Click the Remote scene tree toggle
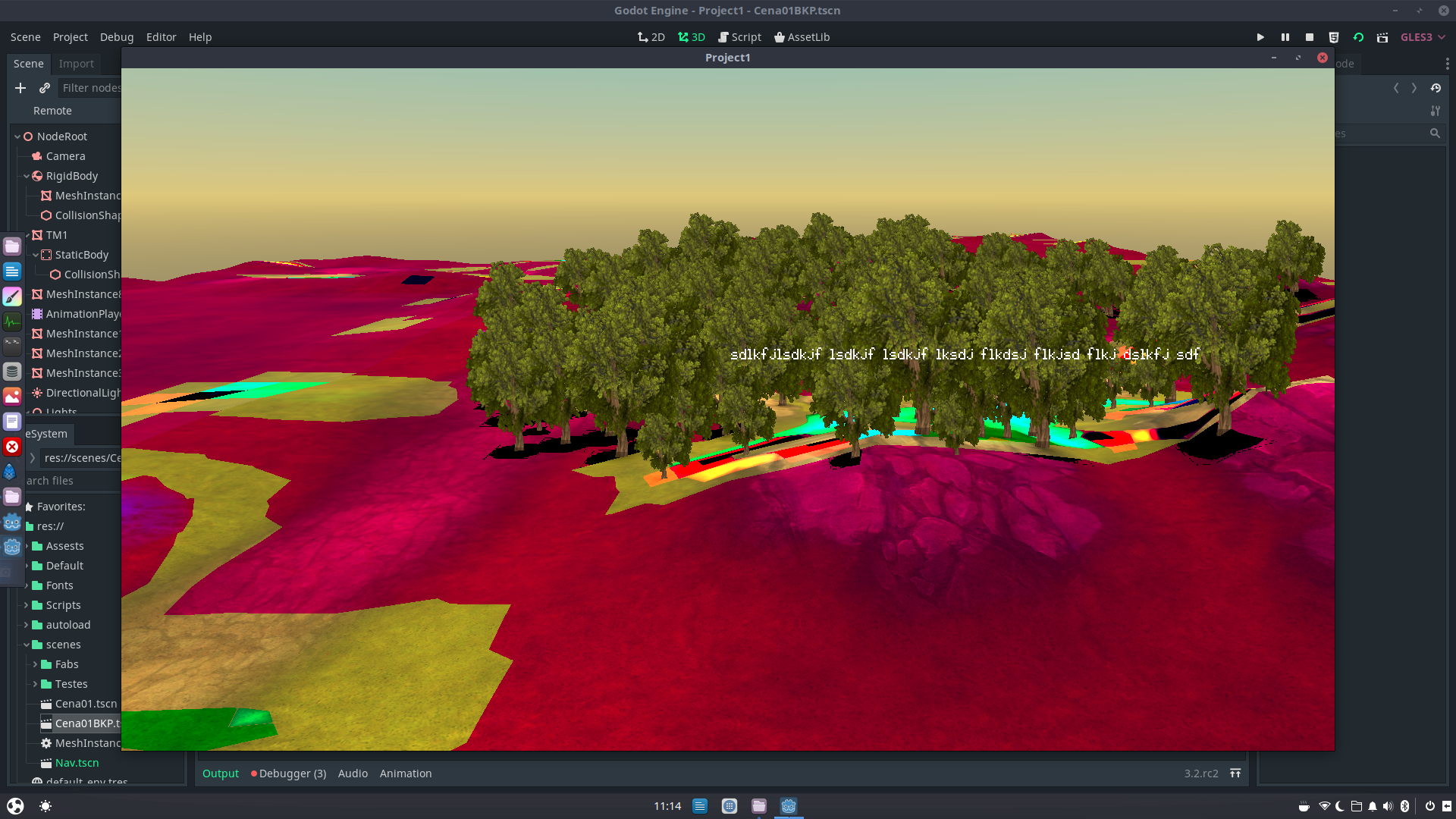The image size is (1456, 819). [52, 110]
